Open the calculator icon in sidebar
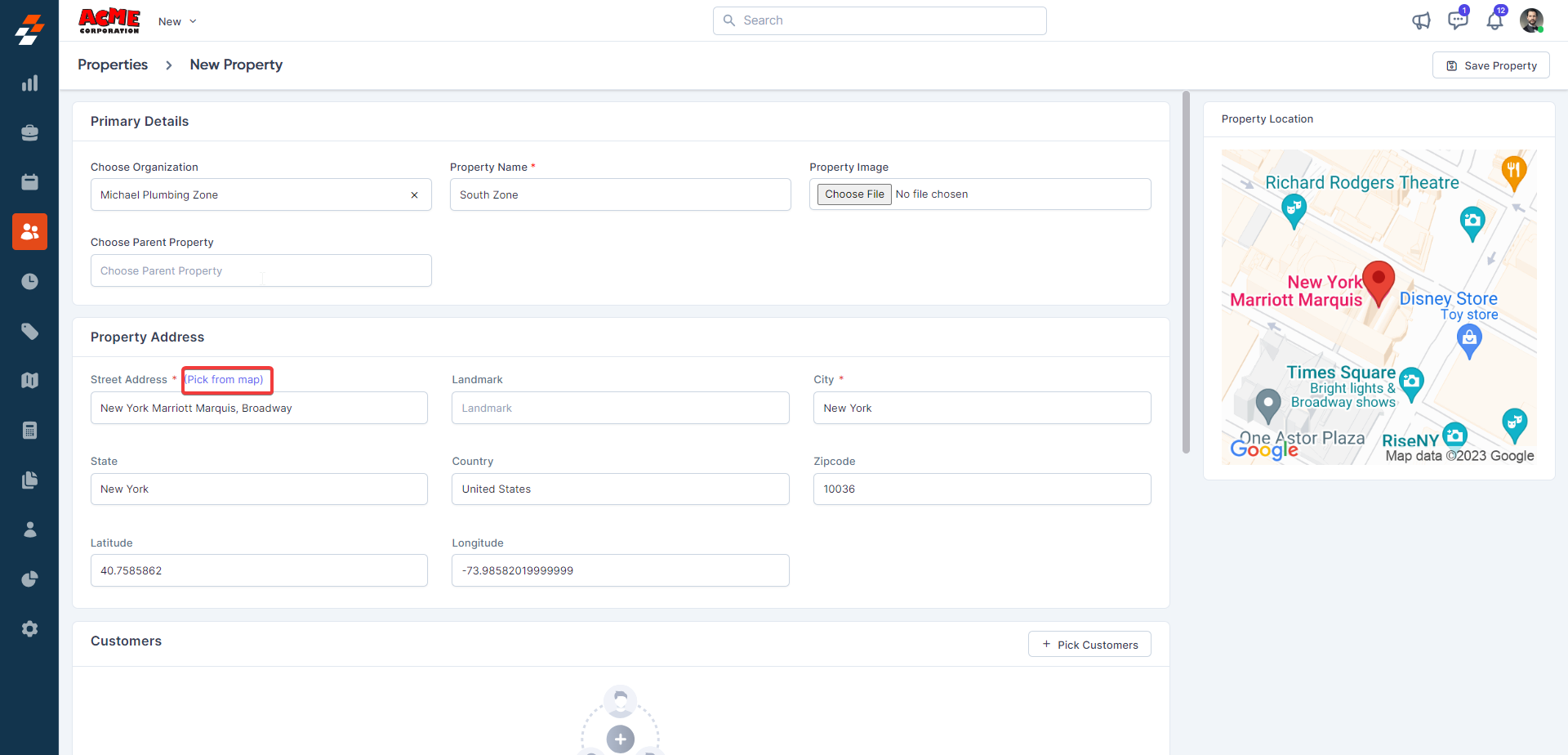1568x755 pixels. (x=29, y=431)
